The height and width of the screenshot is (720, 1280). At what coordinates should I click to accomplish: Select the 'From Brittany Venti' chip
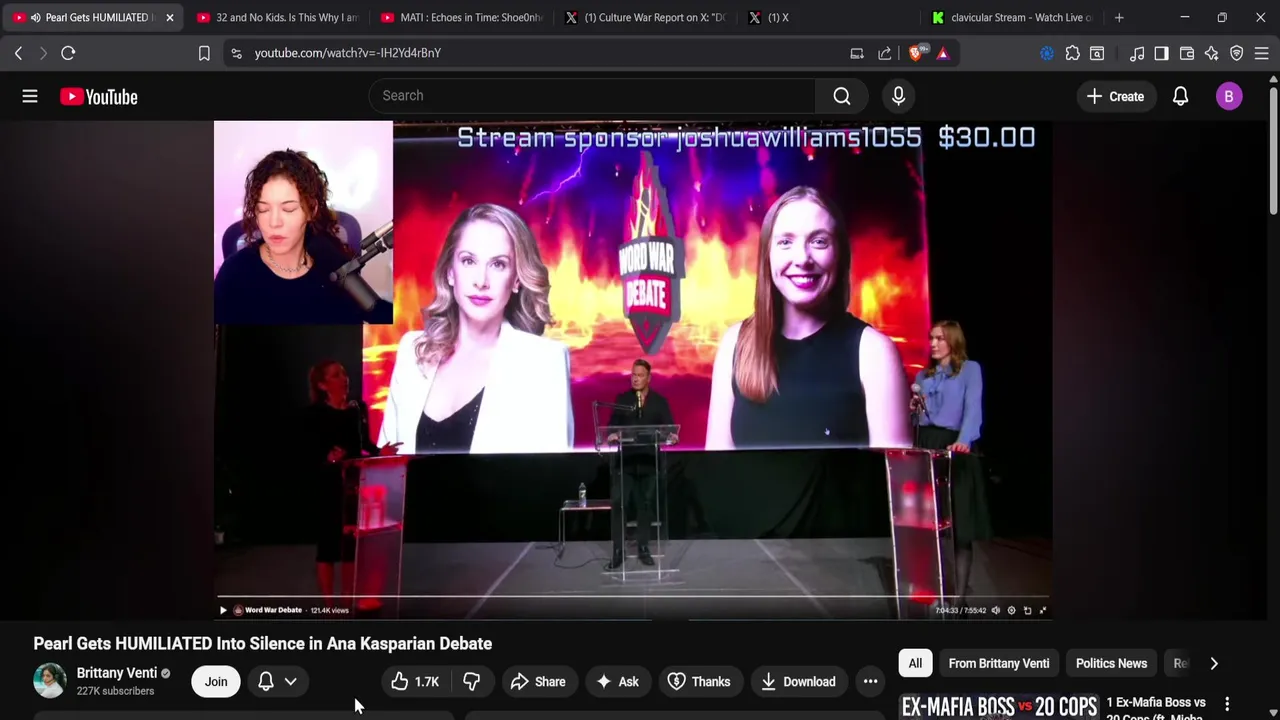coord(999,663)
